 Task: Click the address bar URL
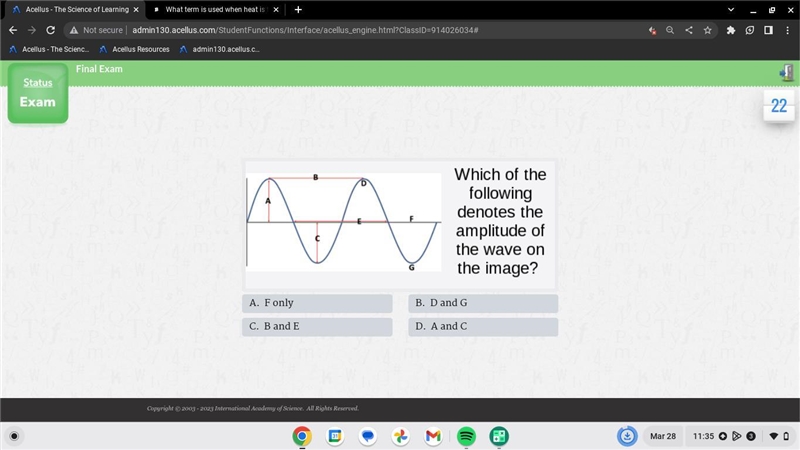tap(305, 30)
